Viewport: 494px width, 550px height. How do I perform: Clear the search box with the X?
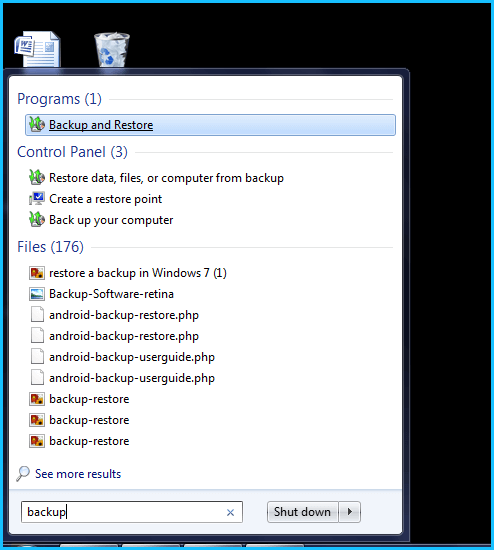230,512
